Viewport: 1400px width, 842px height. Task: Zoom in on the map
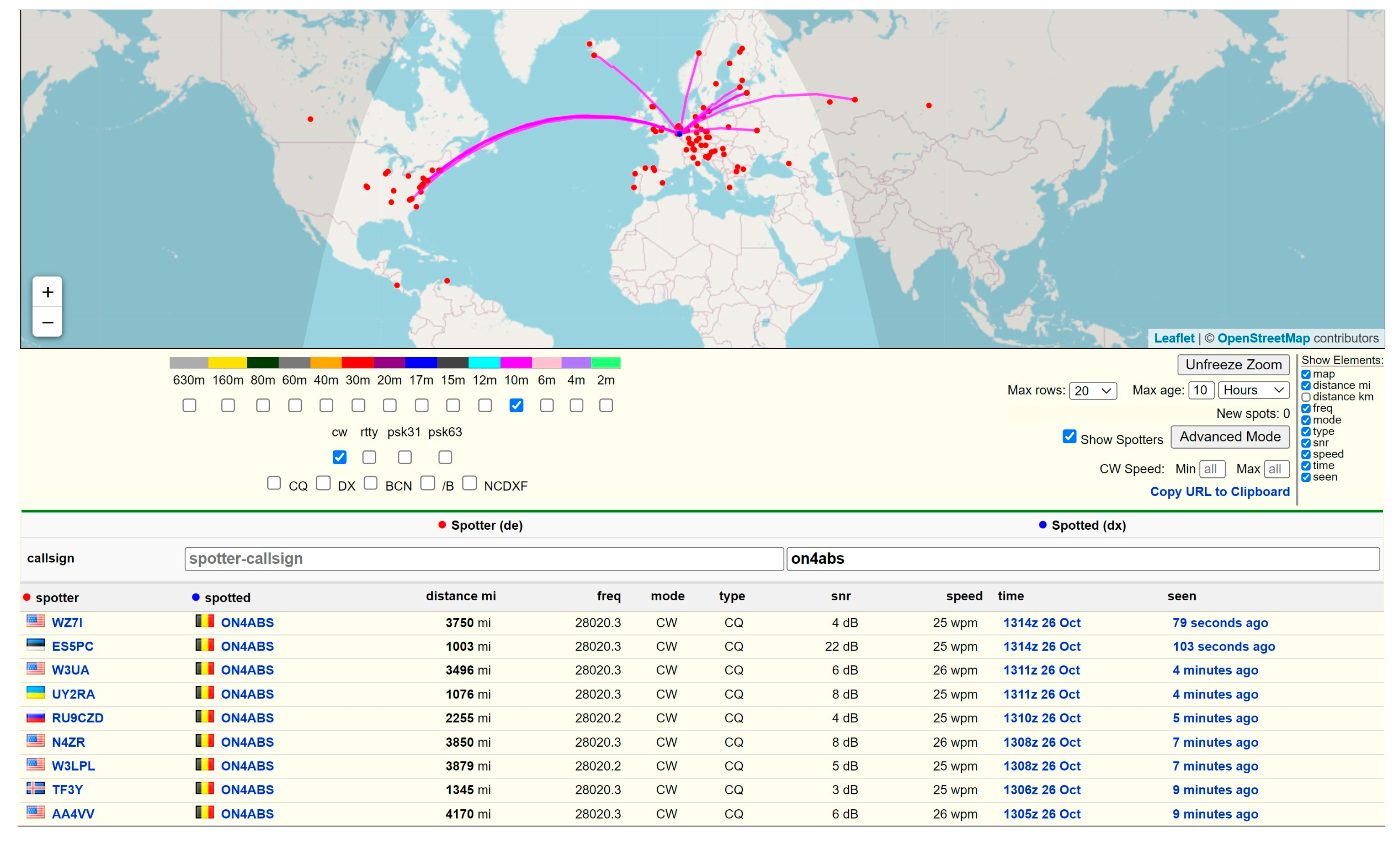click(48, 292)
